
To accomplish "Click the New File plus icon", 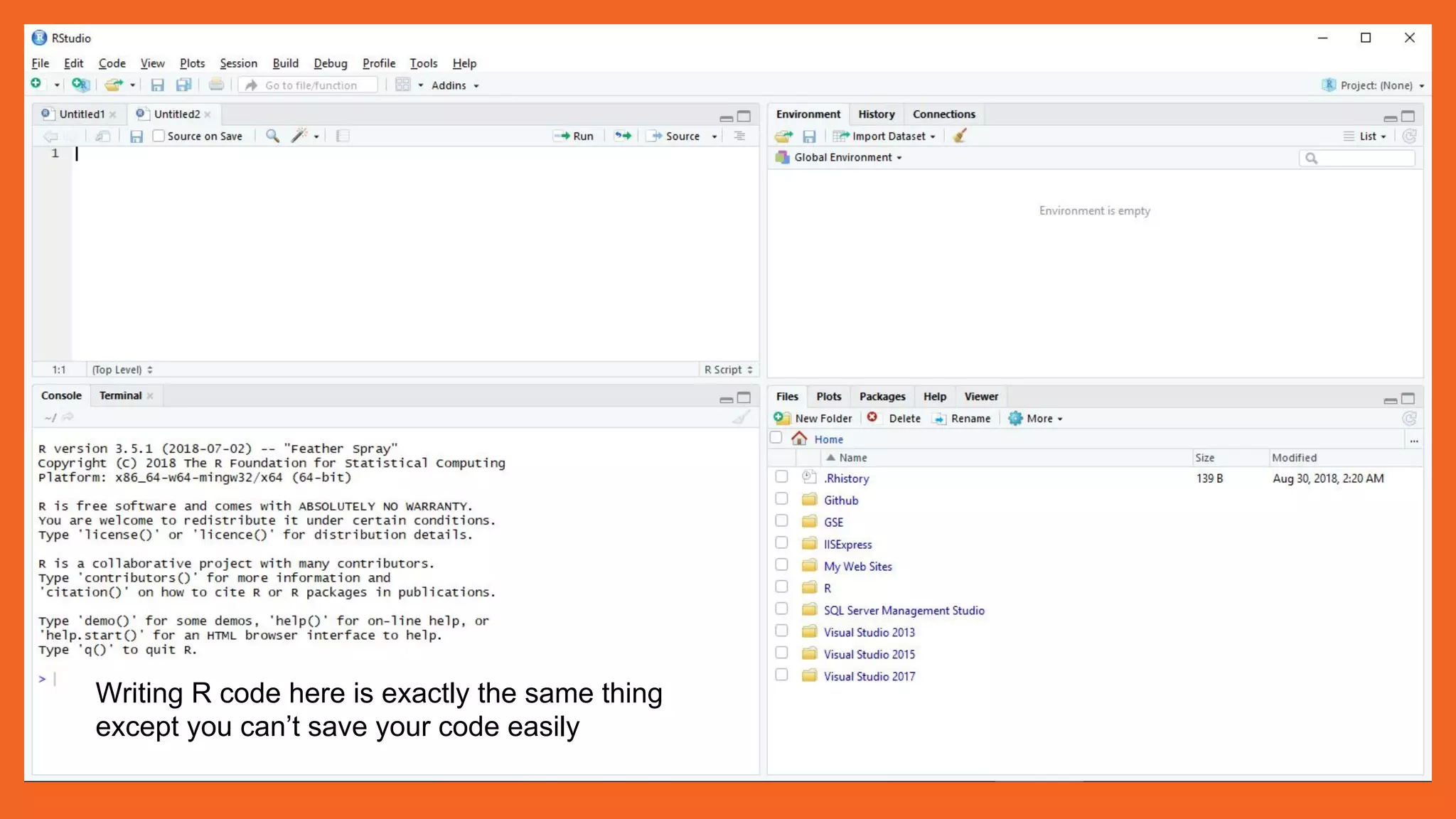I will [36, 85].
